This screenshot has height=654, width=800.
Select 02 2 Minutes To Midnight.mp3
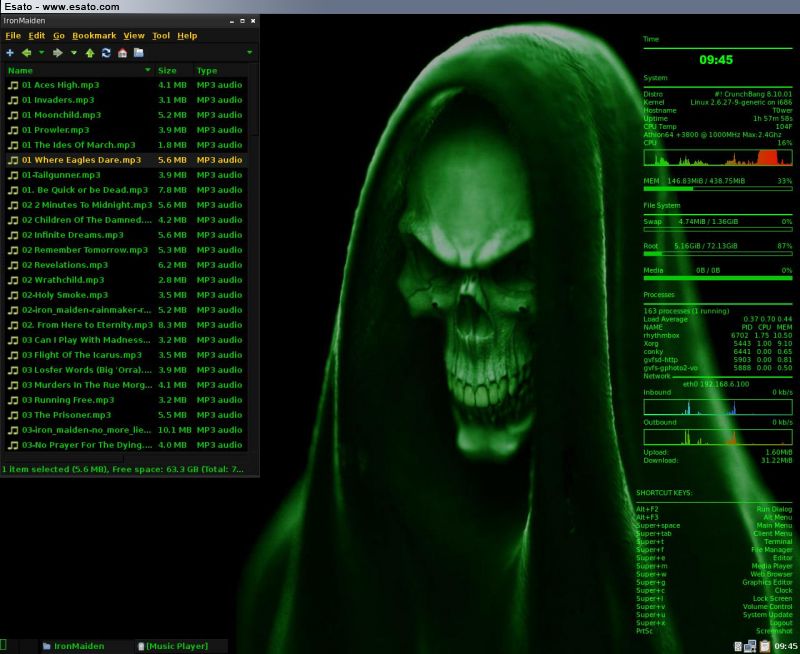(127, 205)
